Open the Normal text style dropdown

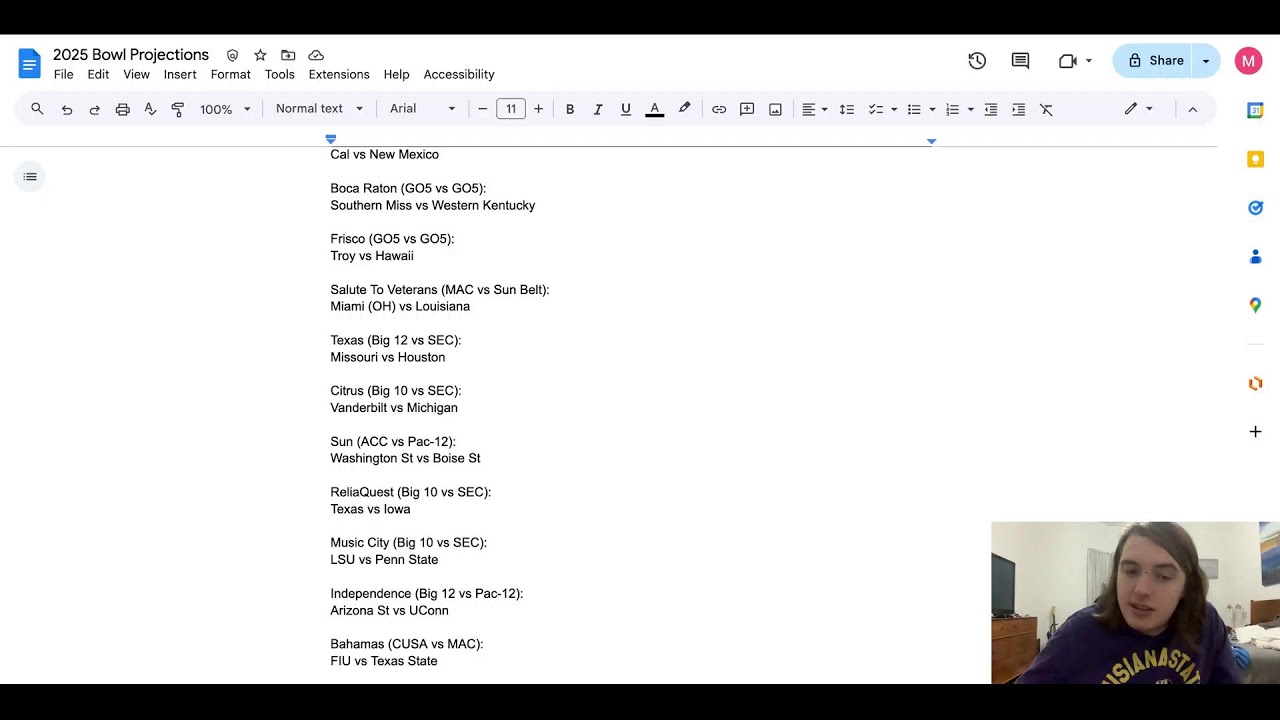(x=319, y=109)
